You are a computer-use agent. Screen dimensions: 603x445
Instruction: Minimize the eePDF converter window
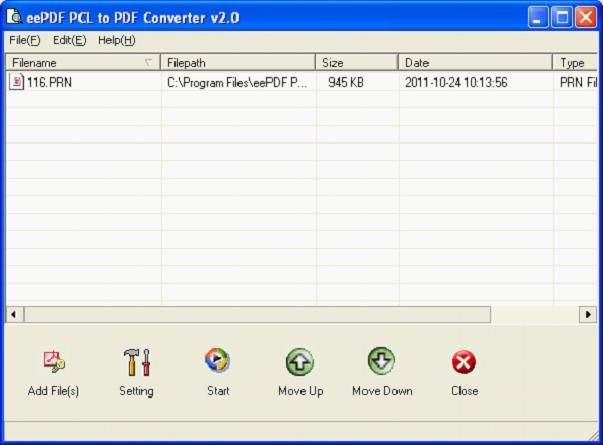538,17
